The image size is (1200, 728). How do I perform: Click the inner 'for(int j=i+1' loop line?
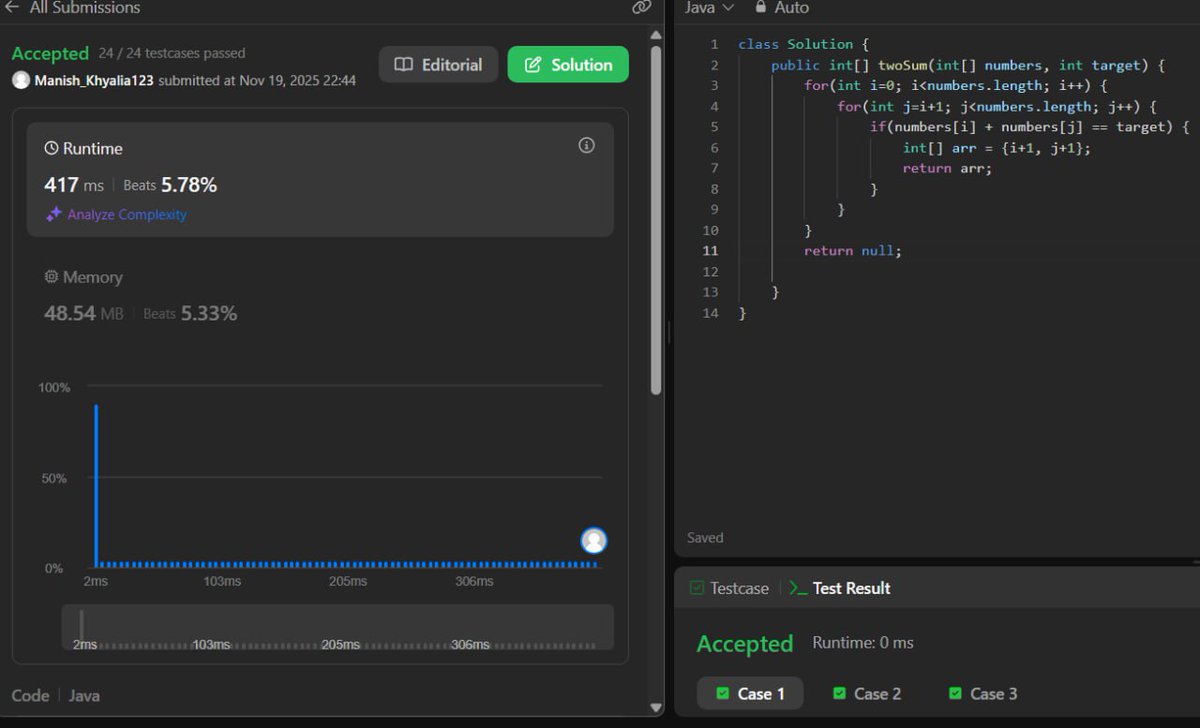[996, 106]
